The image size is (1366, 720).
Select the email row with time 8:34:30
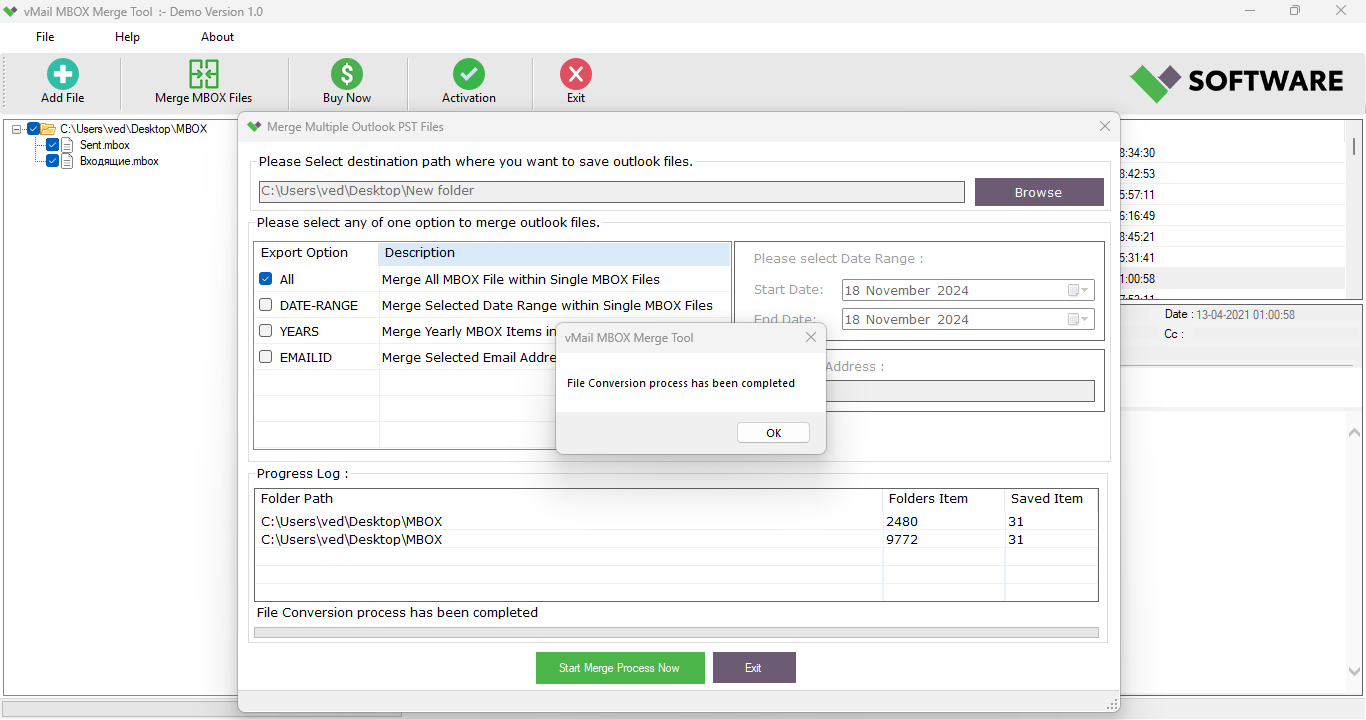click(x=1232, y=153)
